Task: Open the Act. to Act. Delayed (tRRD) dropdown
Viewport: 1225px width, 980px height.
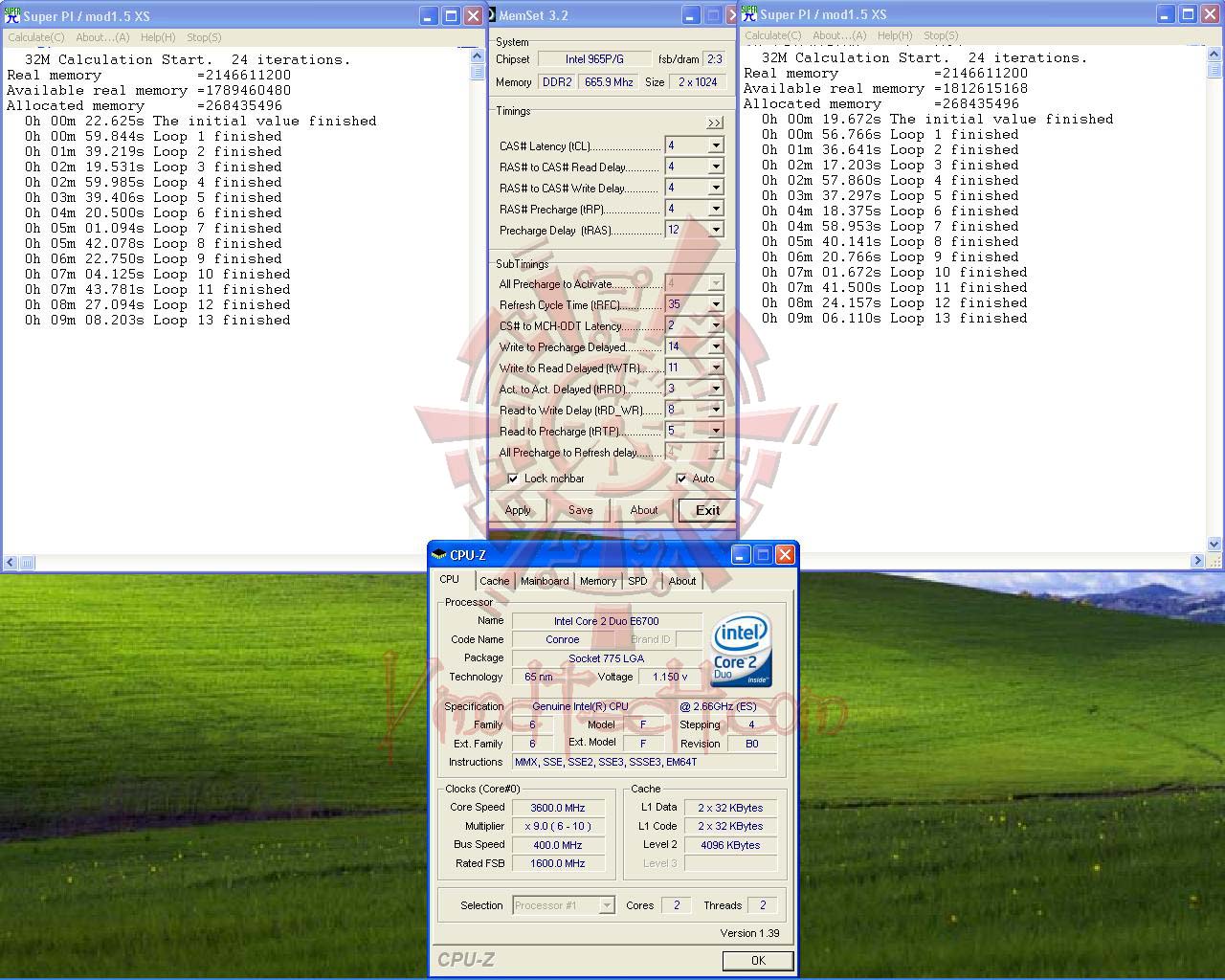Action: click(715, 389)
